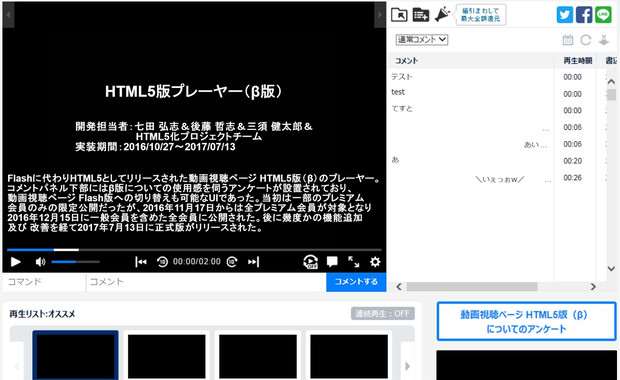Click the calendar icon above the comments
The height and width of the screenshot is (380, 620).
[568, 40]
